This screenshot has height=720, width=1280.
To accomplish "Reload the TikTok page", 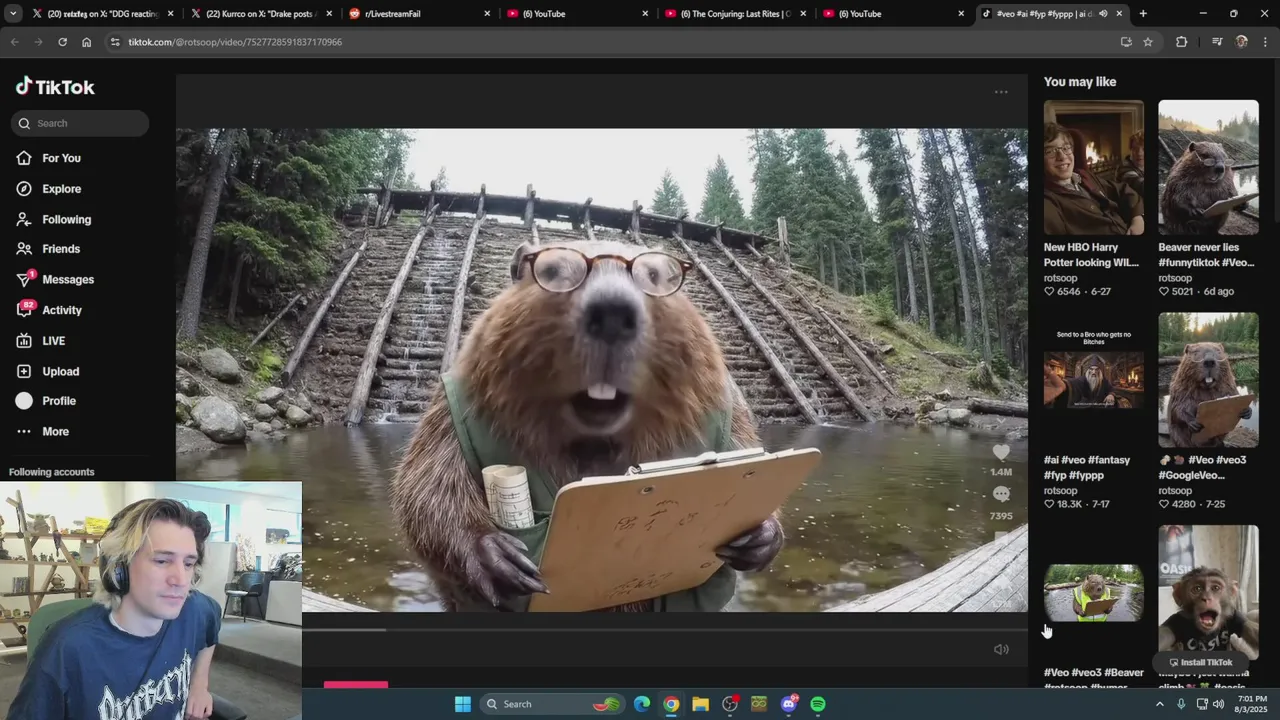I will 62,42.
